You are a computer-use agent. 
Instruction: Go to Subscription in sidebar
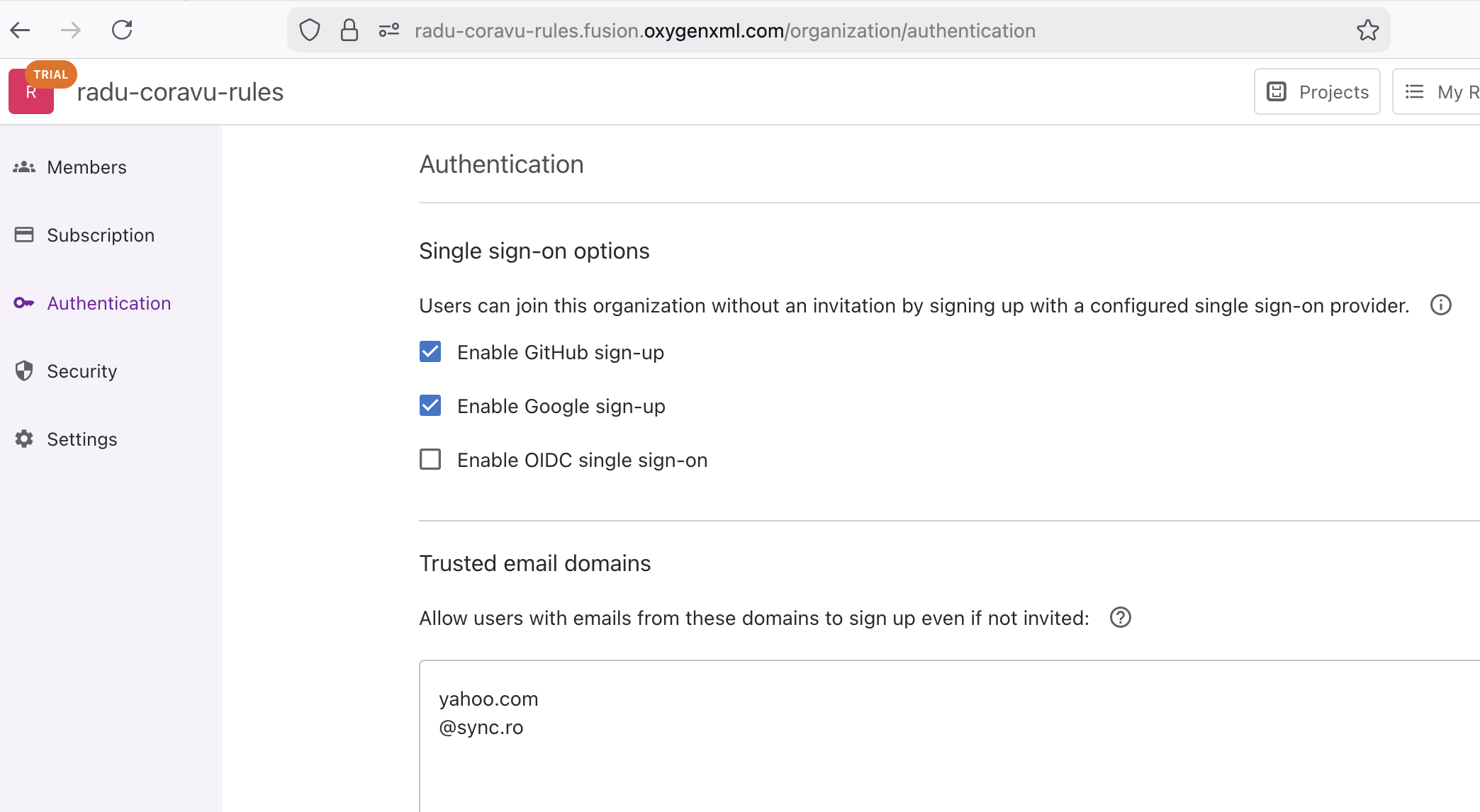pyautogui.click(x=100, y=235)
